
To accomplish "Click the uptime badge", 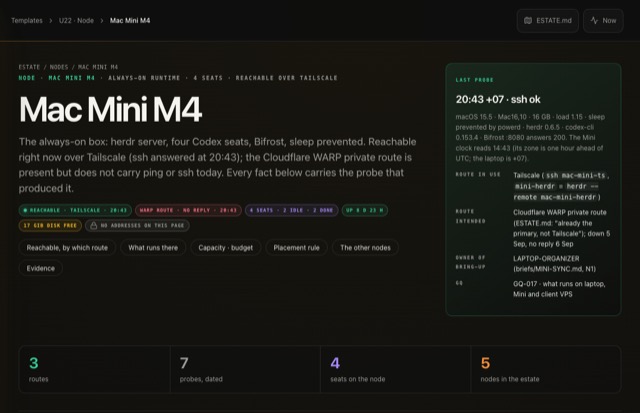I will [x=364, y=210].
